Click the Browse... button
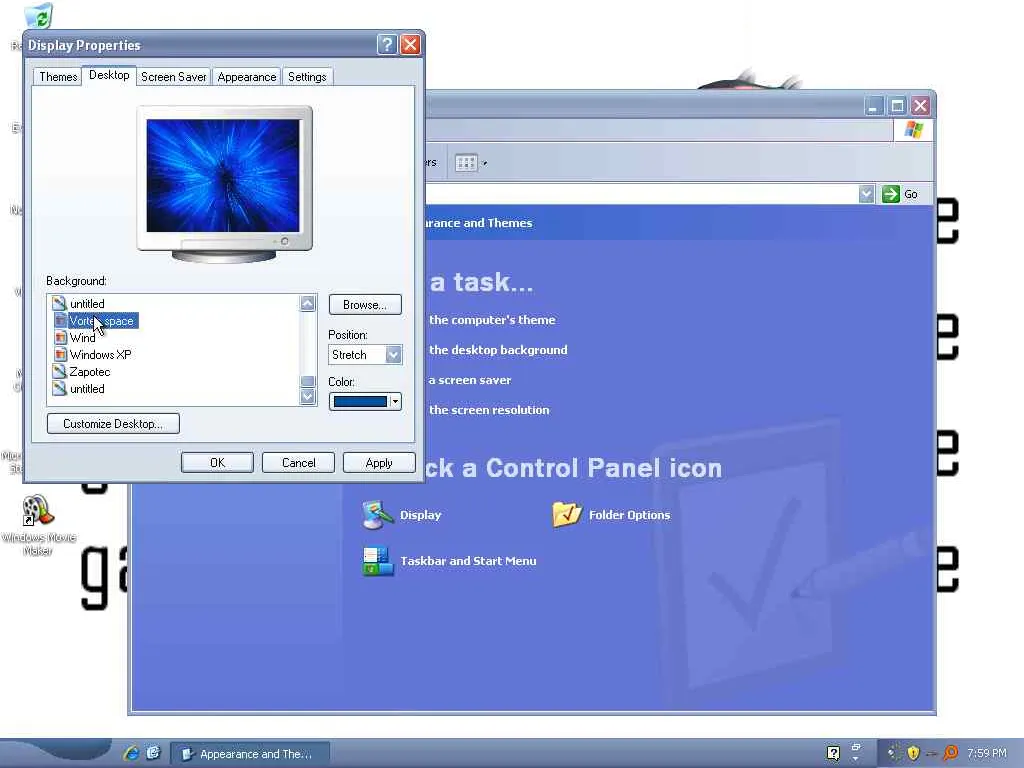Viewport: 1024px width, 768px height. tap(364, 305)
